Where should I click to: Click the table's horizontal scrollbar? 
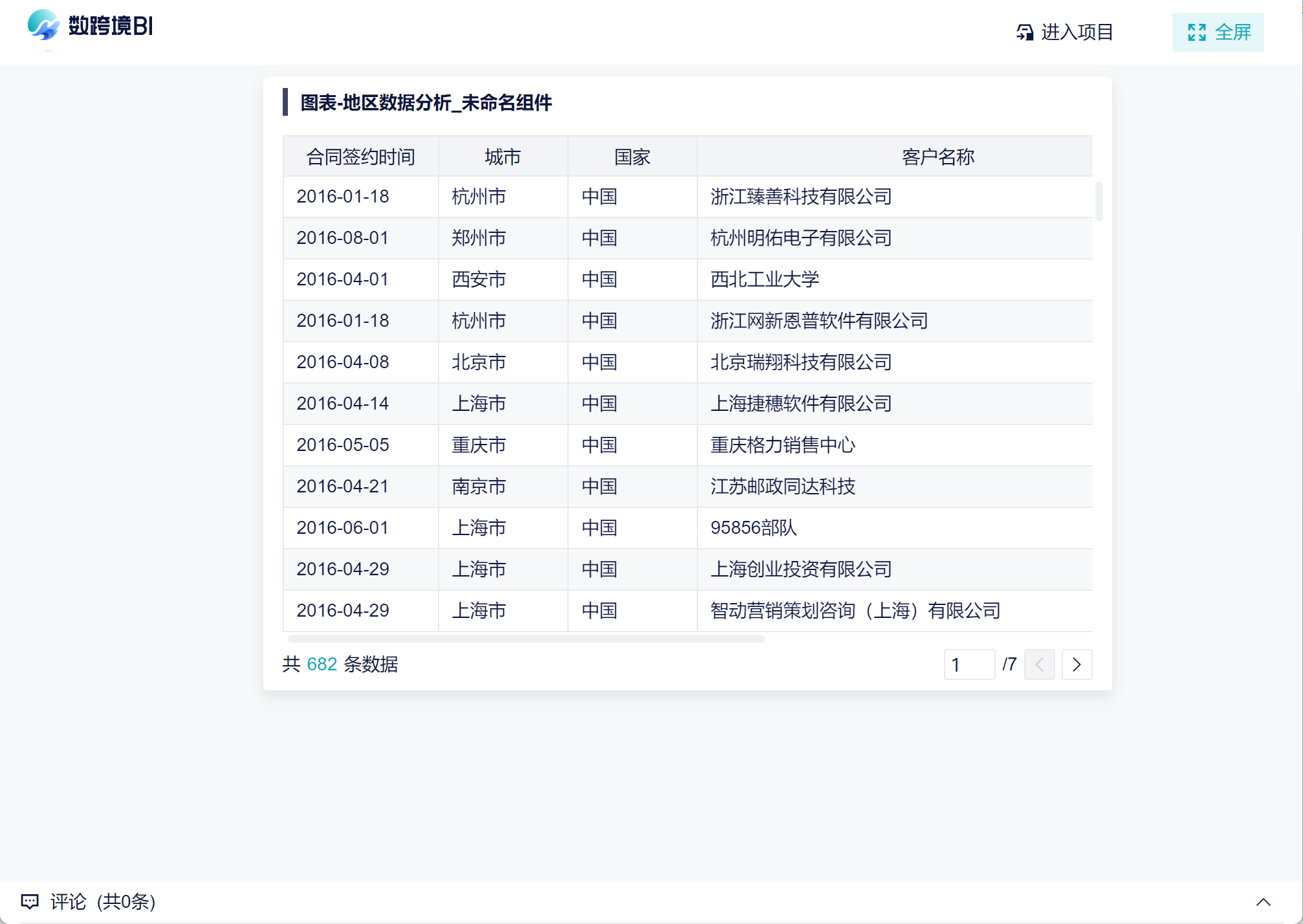525,639
